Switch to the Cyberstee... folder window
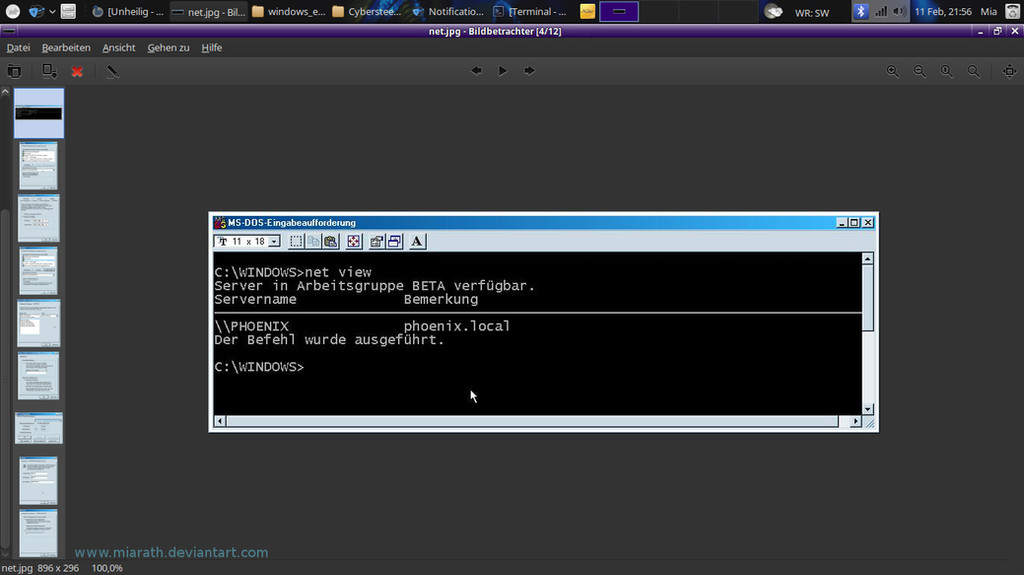 369,11
